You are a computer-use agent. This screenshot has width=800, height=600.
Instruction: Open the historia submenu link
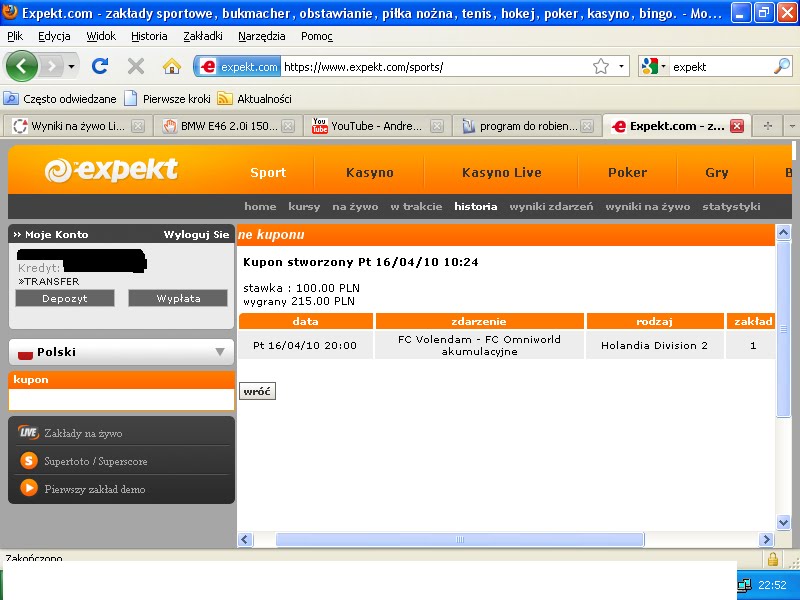pos(476,207)
